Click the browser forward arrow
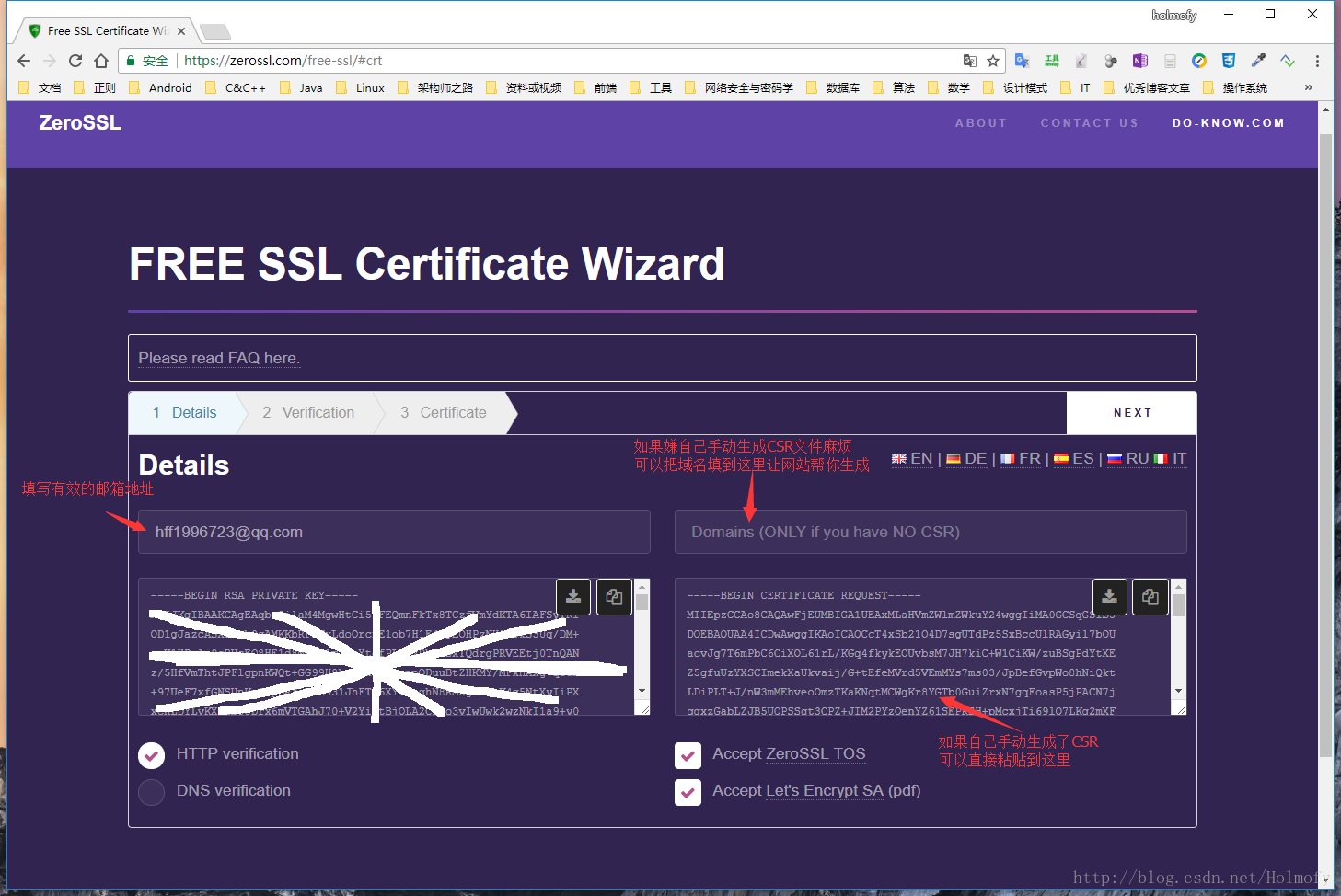The image size is (1341, 896). (x=50, y=61)
